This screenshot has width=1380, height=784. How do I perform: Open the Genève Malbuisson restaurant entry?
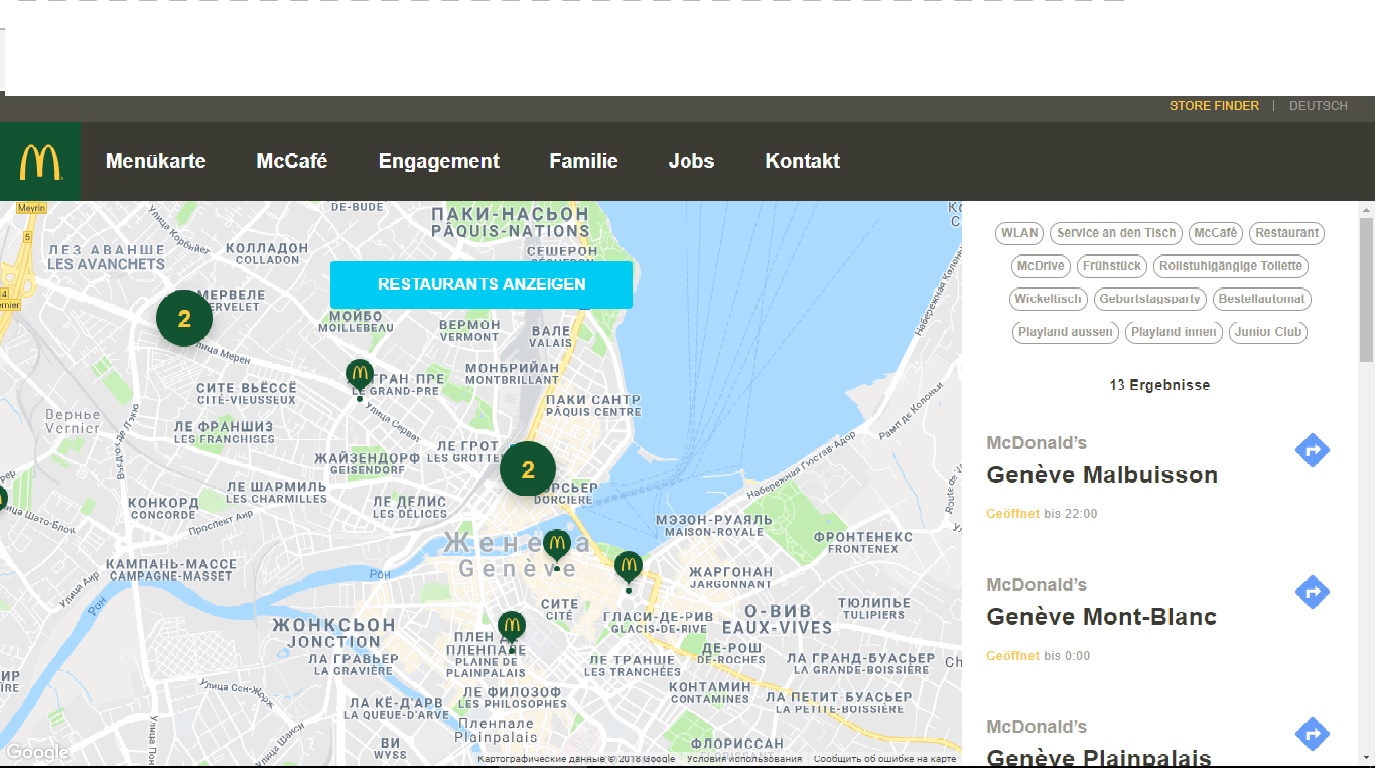pyautogui.click(x=1102, y=475)
